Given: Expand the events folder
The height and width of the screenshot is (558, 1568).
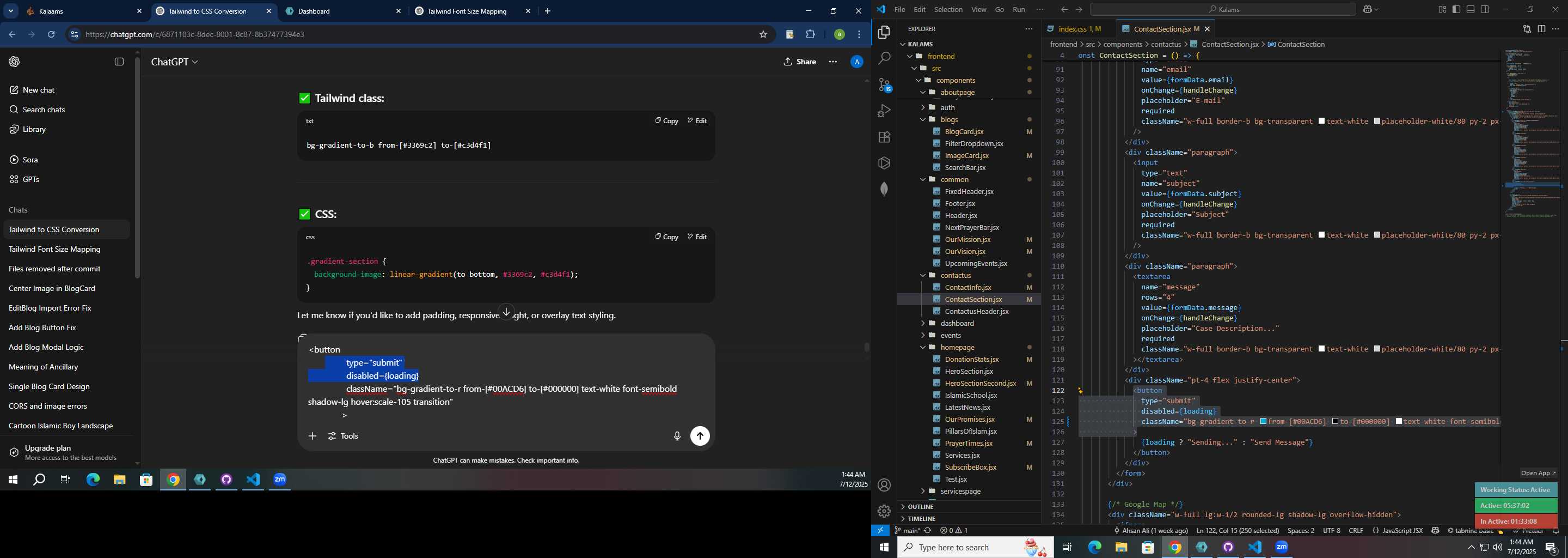Looking at the screenshot, I should point(923,335).
